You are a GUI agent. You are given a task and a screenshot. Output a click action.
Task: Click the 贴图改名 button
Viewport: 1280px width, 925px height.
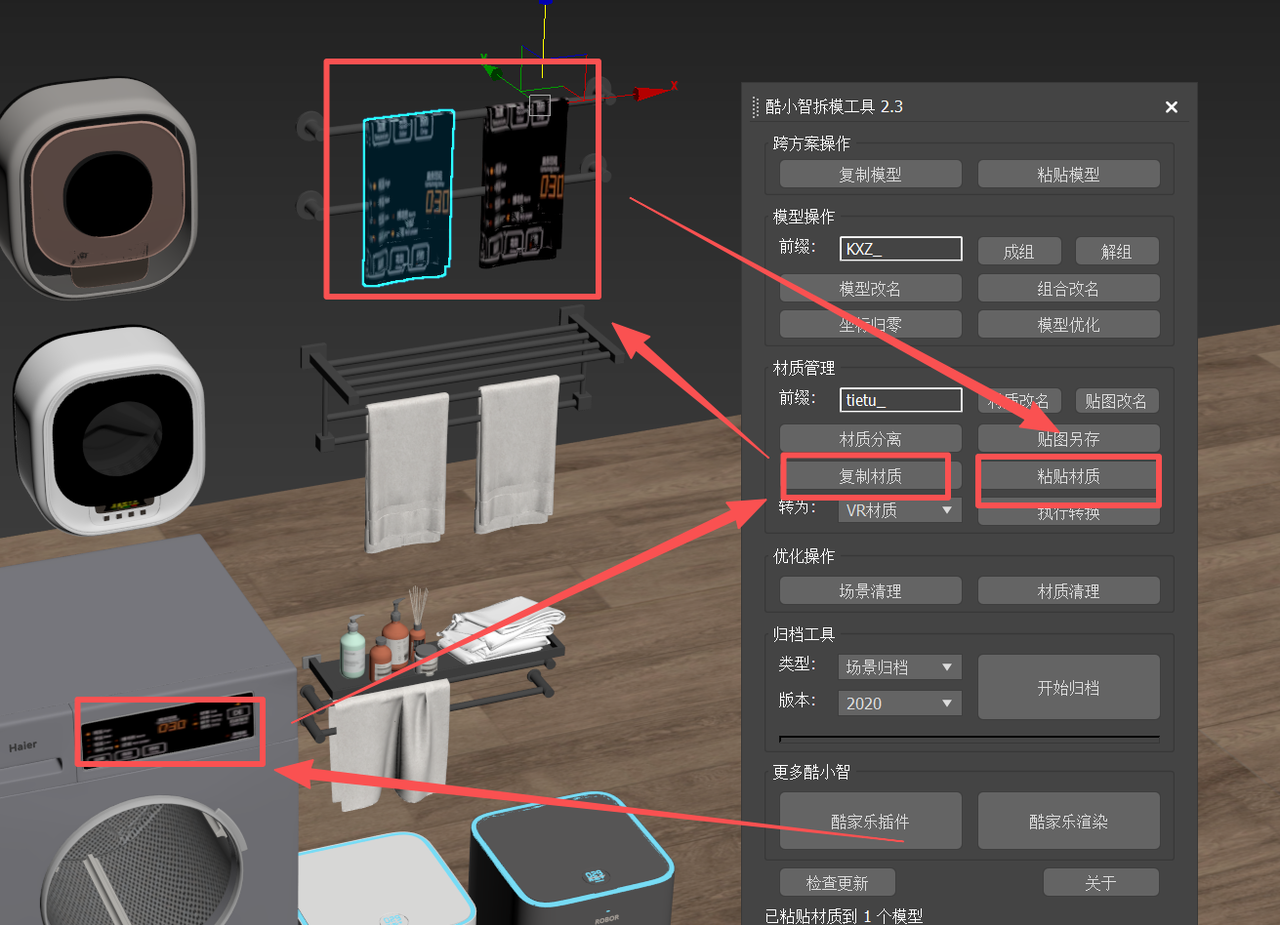point(1116,401)
